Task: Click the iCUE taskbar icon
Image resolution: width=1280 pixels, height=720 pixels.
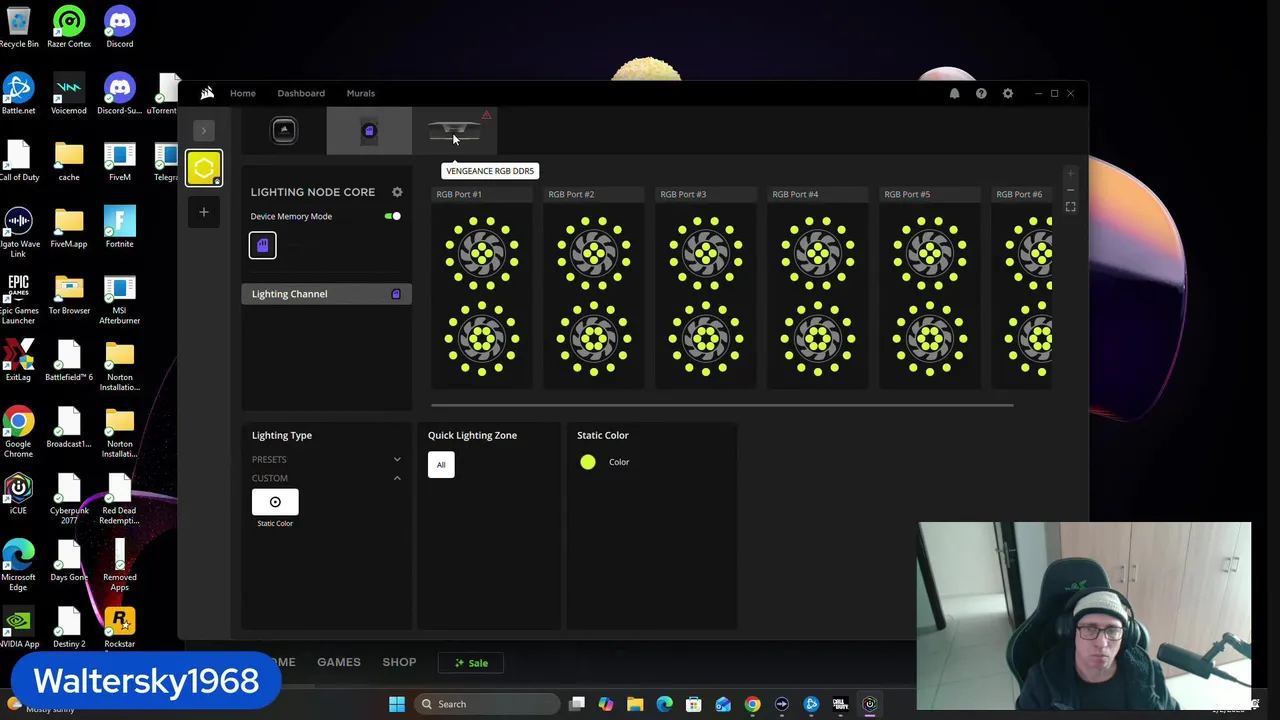Action: [x=870, y=704]
